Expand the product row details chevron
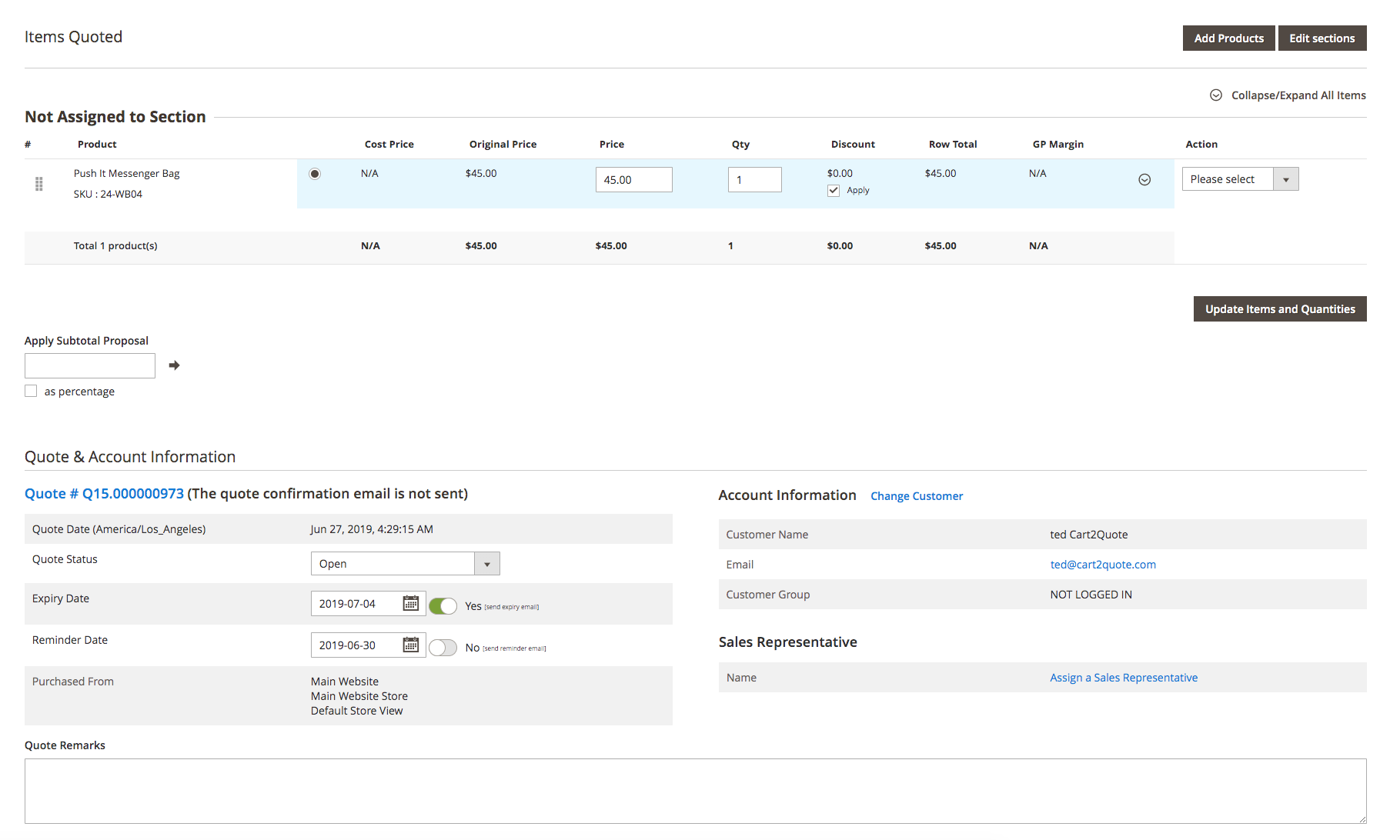The width and height of the screenshot is (1400, 840). 1144,178
